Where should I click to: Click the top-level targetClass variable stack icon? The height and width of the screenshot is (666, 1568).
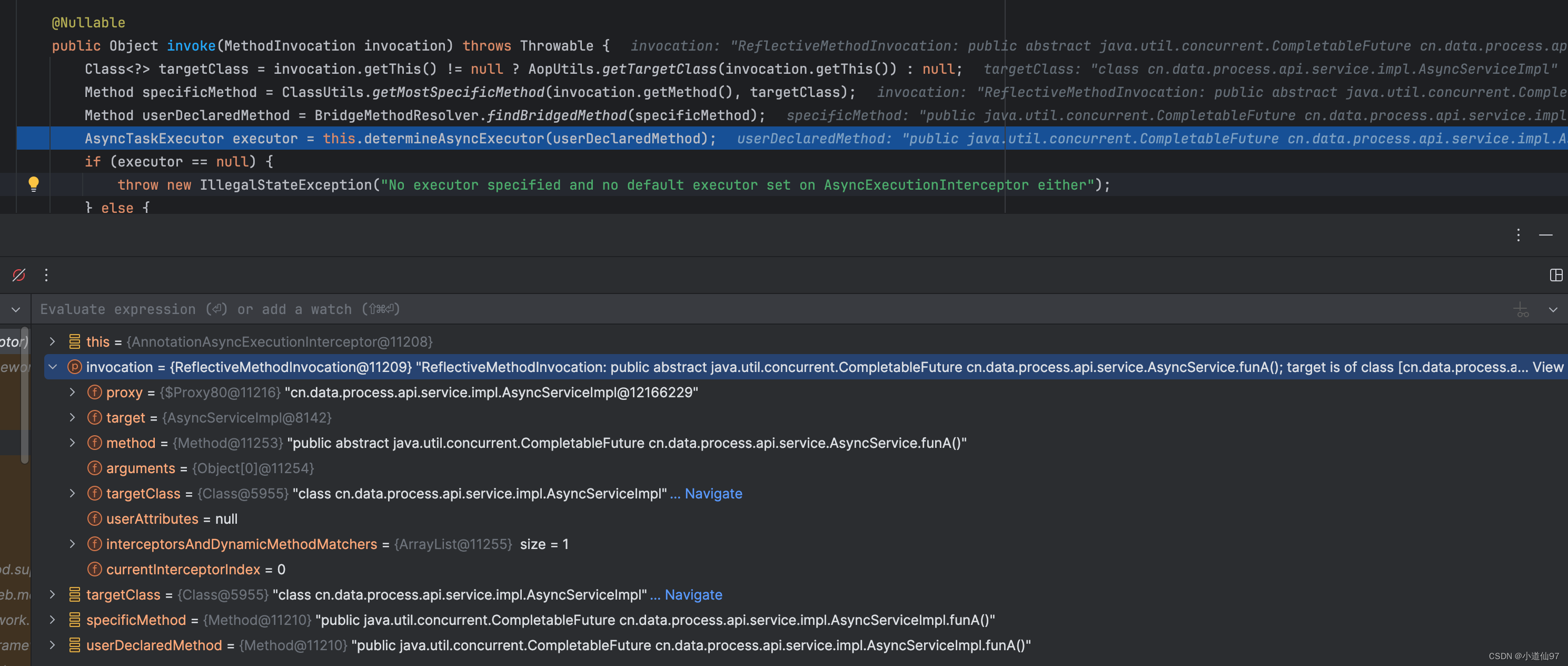(x=74, y=595)
